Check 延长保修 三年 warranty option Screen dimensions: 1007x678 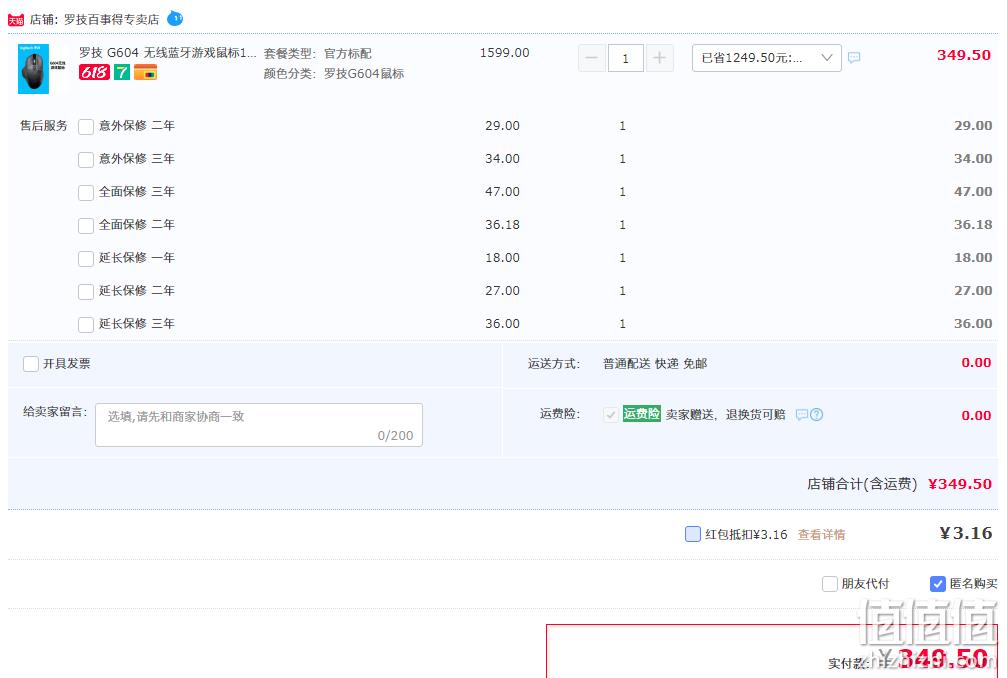pos(86,325)
